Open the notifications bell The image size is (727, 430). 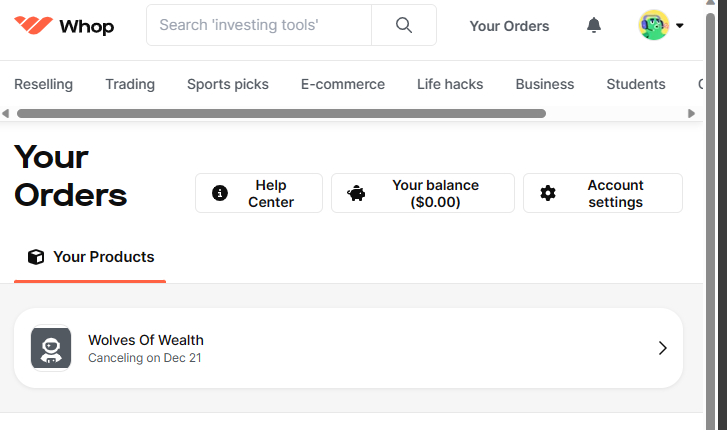click(x=593, y=25)
